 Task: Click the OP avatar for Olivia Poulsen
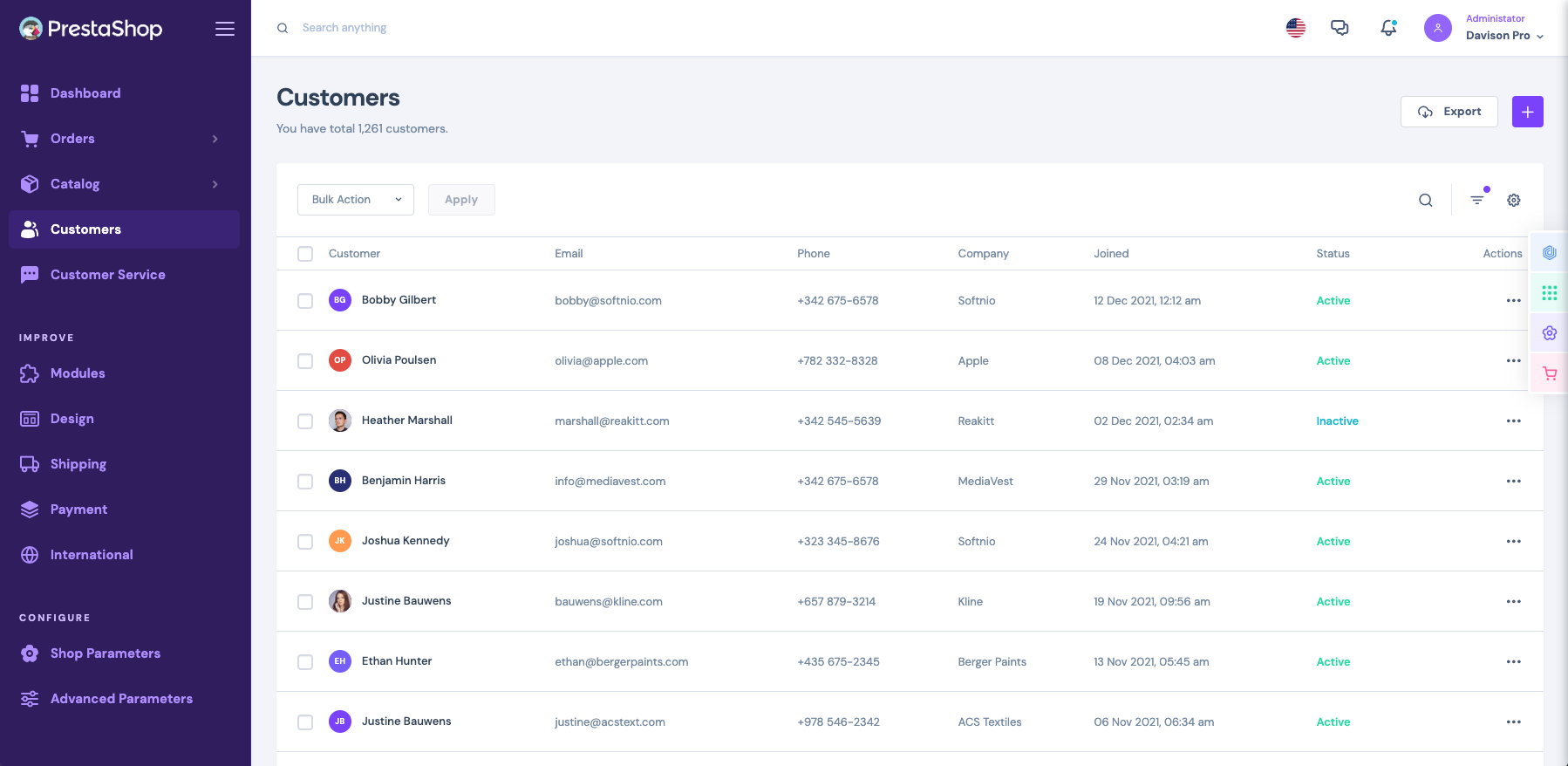click(x=340, y=360)
